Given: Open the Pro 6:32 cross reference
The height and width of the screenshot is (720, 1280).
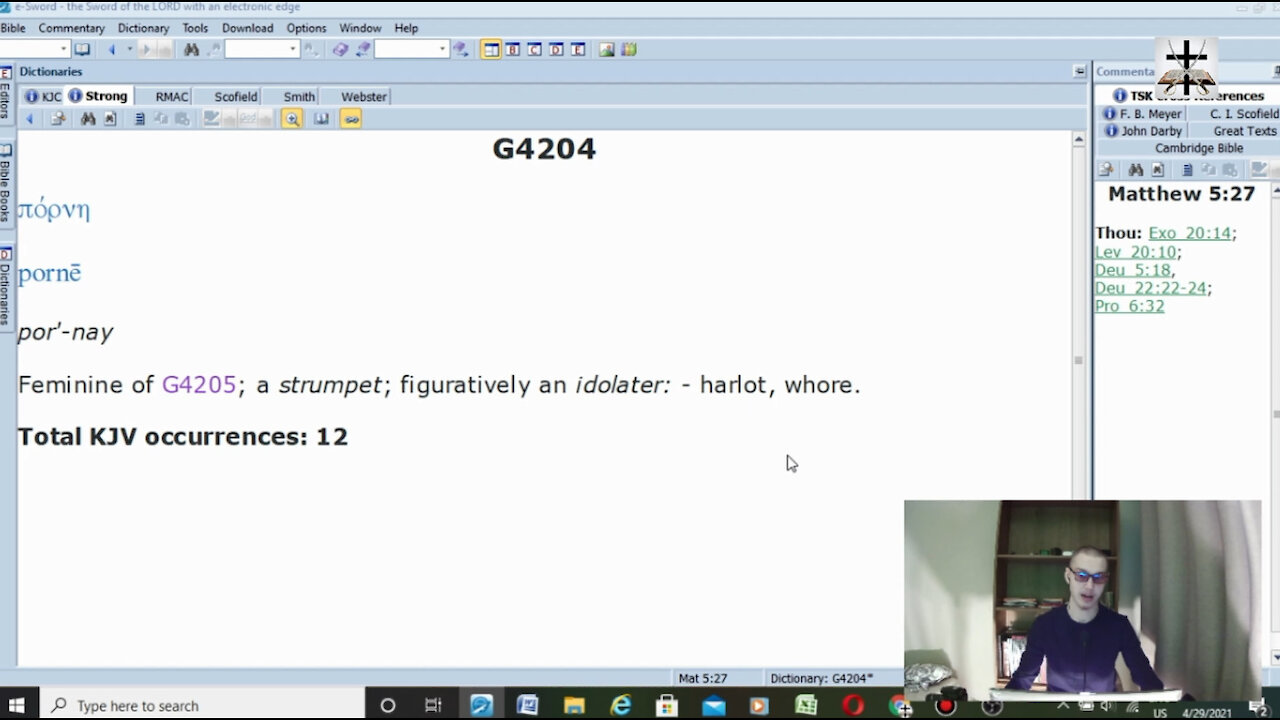Looking at the screenshot, I should (1129, 306).
